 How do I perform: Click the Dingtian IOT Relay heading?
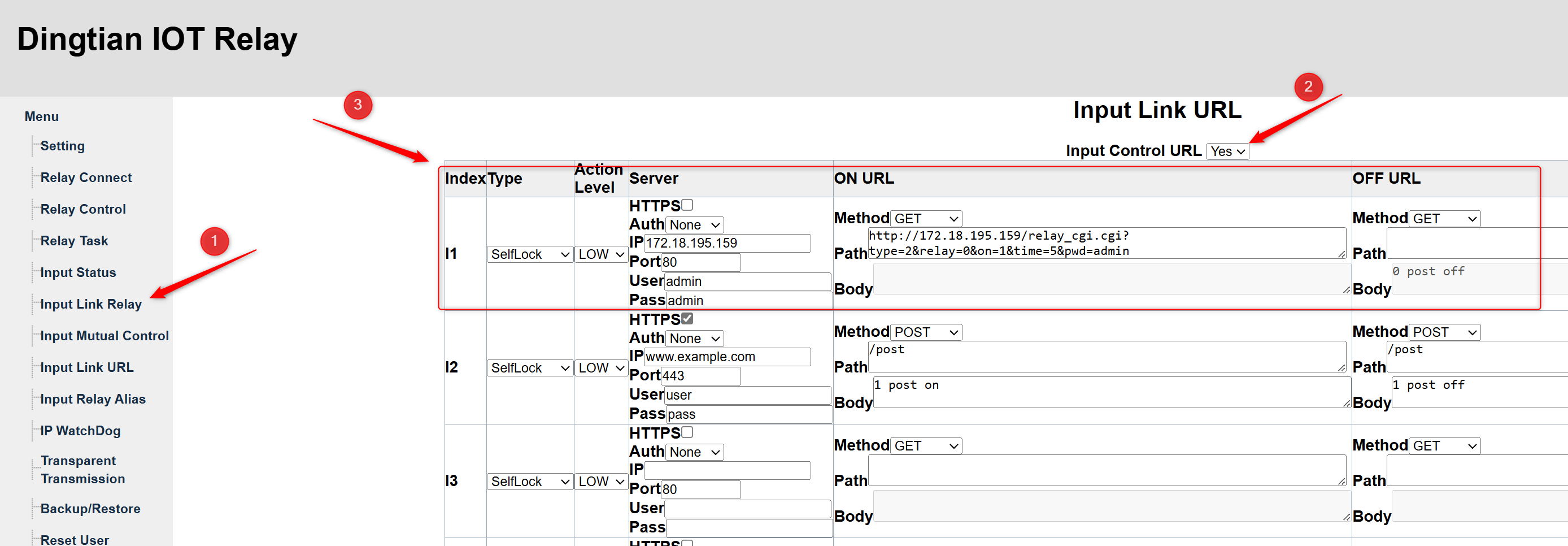coord(157,39)
